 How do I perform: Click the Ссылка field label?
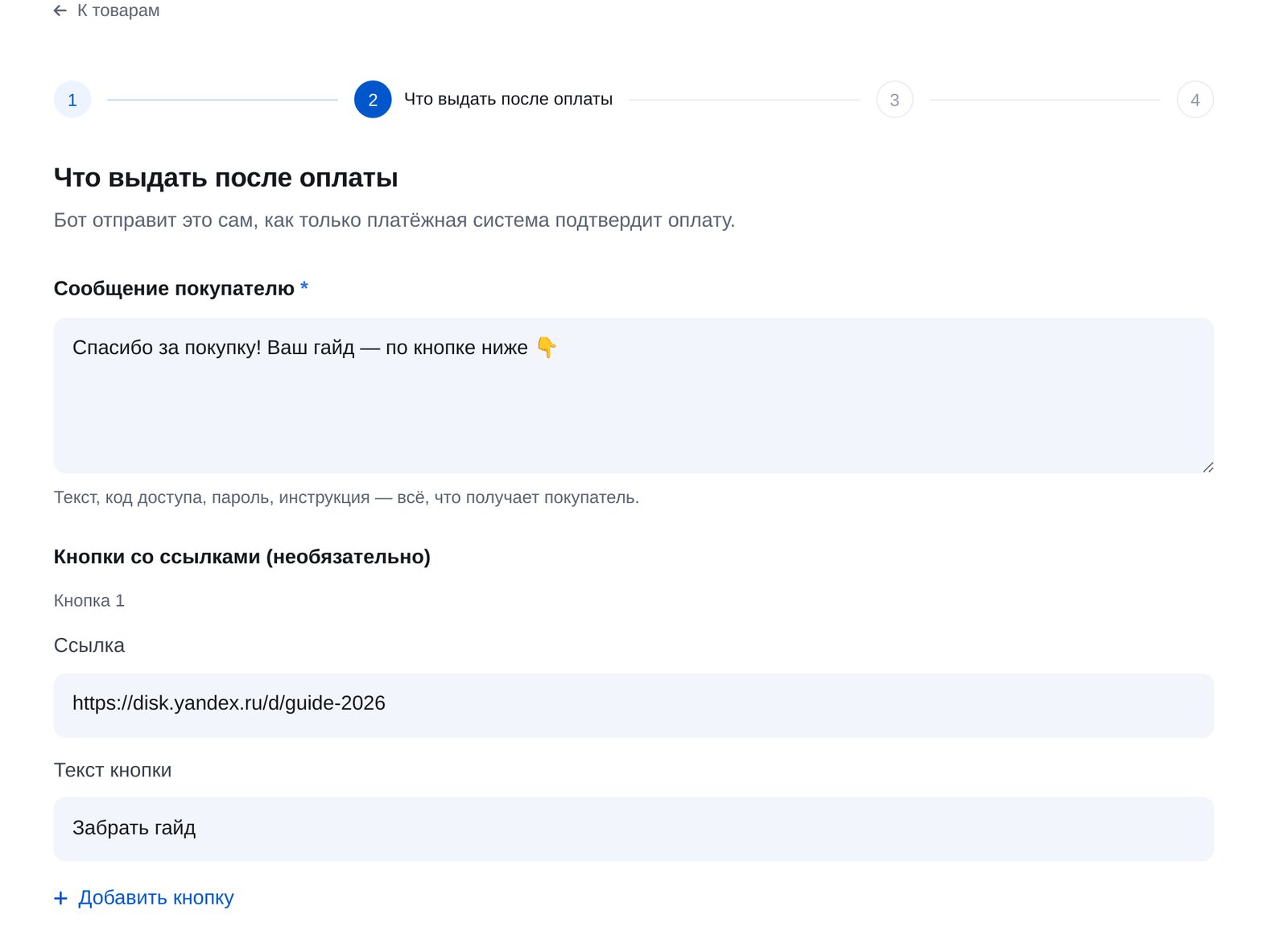click(89, 645)
